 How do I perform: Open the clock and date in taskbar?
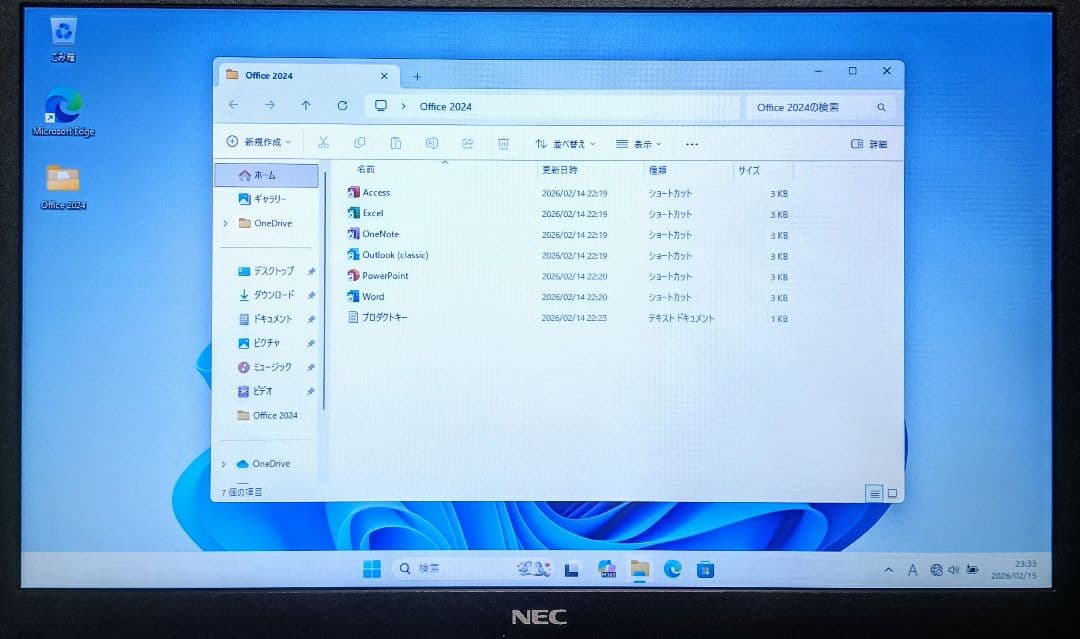tap(1013, 569)
